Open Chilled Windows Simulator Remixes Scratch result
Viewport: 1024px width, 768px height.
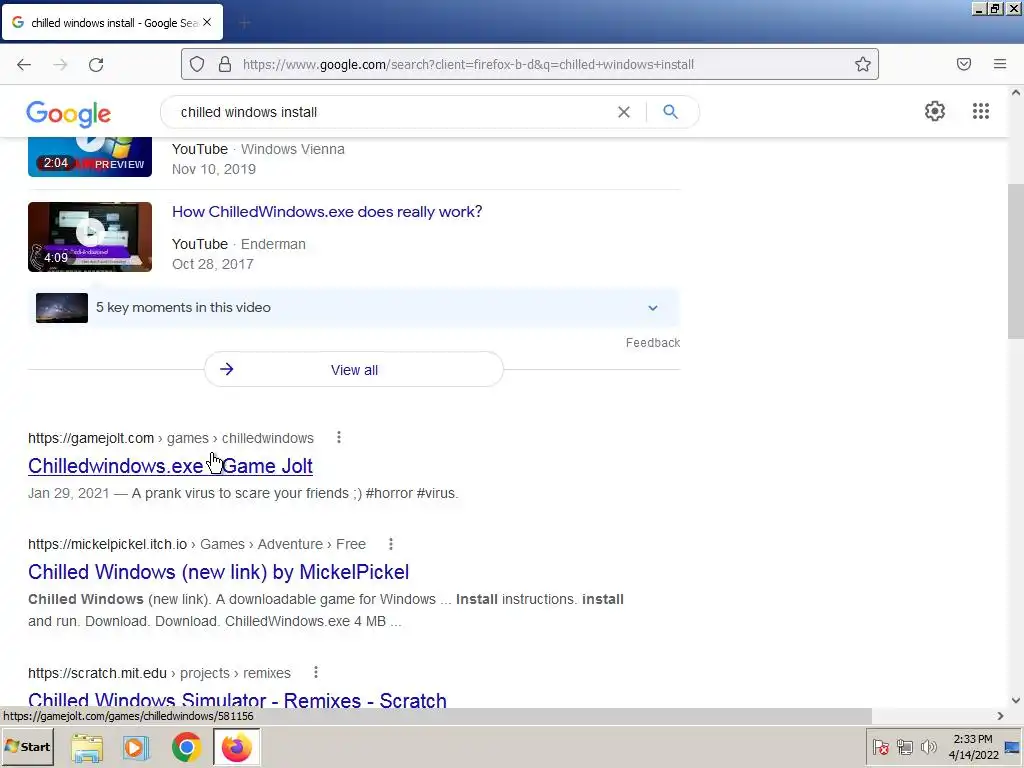click(237, 700)
